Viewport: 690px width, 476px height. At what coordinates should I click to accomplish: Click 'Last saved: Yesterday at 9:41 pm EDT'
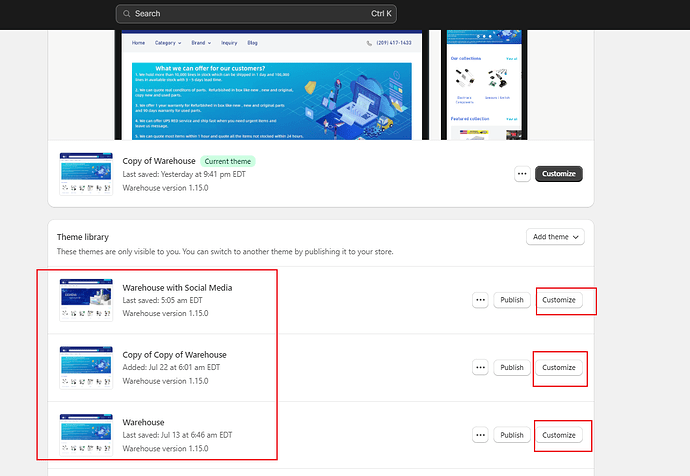(x=184, y=174)
